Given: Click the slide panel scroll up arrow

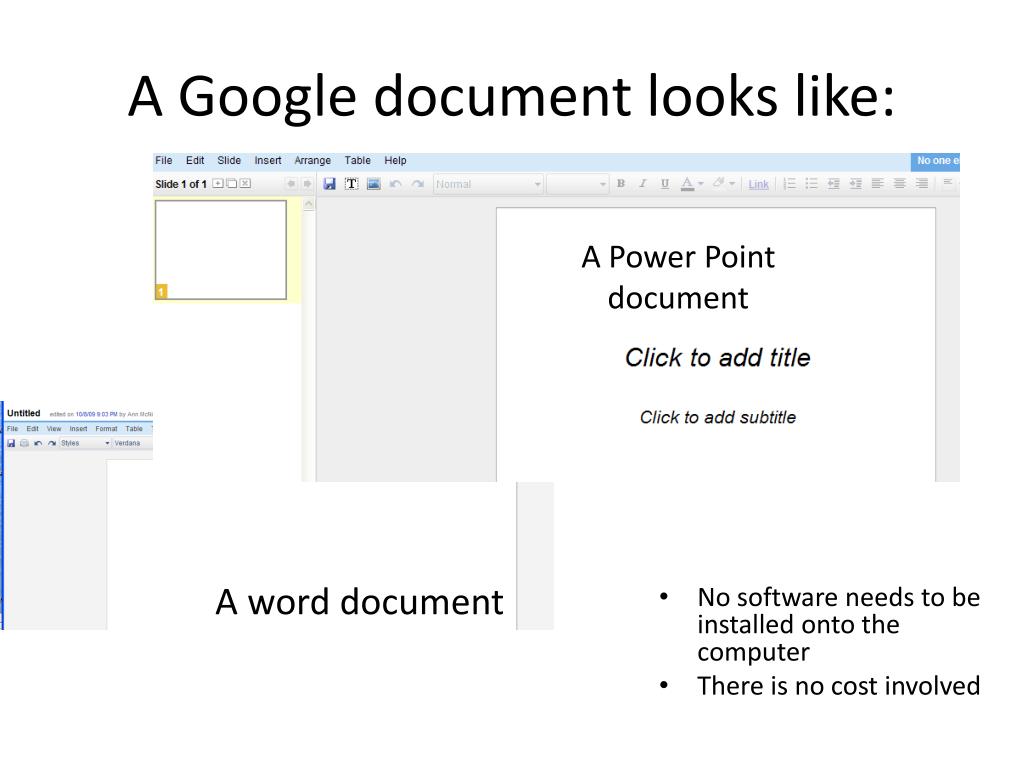Looking at the screenshot, I should pos(309,204).
